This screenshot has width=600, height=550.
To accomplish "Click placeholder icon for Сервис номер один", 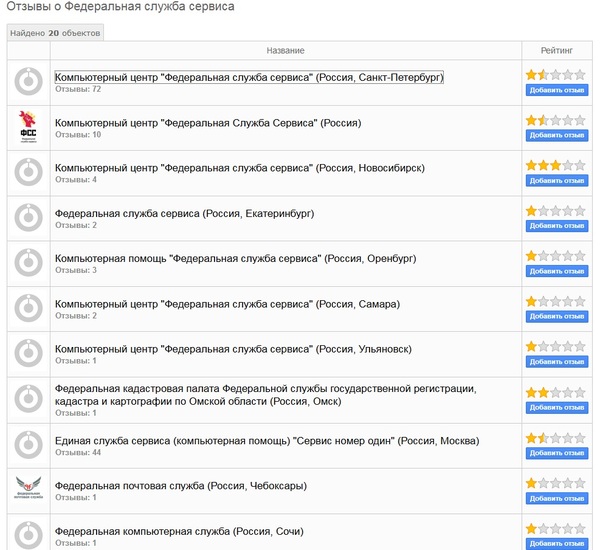I will 28,444.
